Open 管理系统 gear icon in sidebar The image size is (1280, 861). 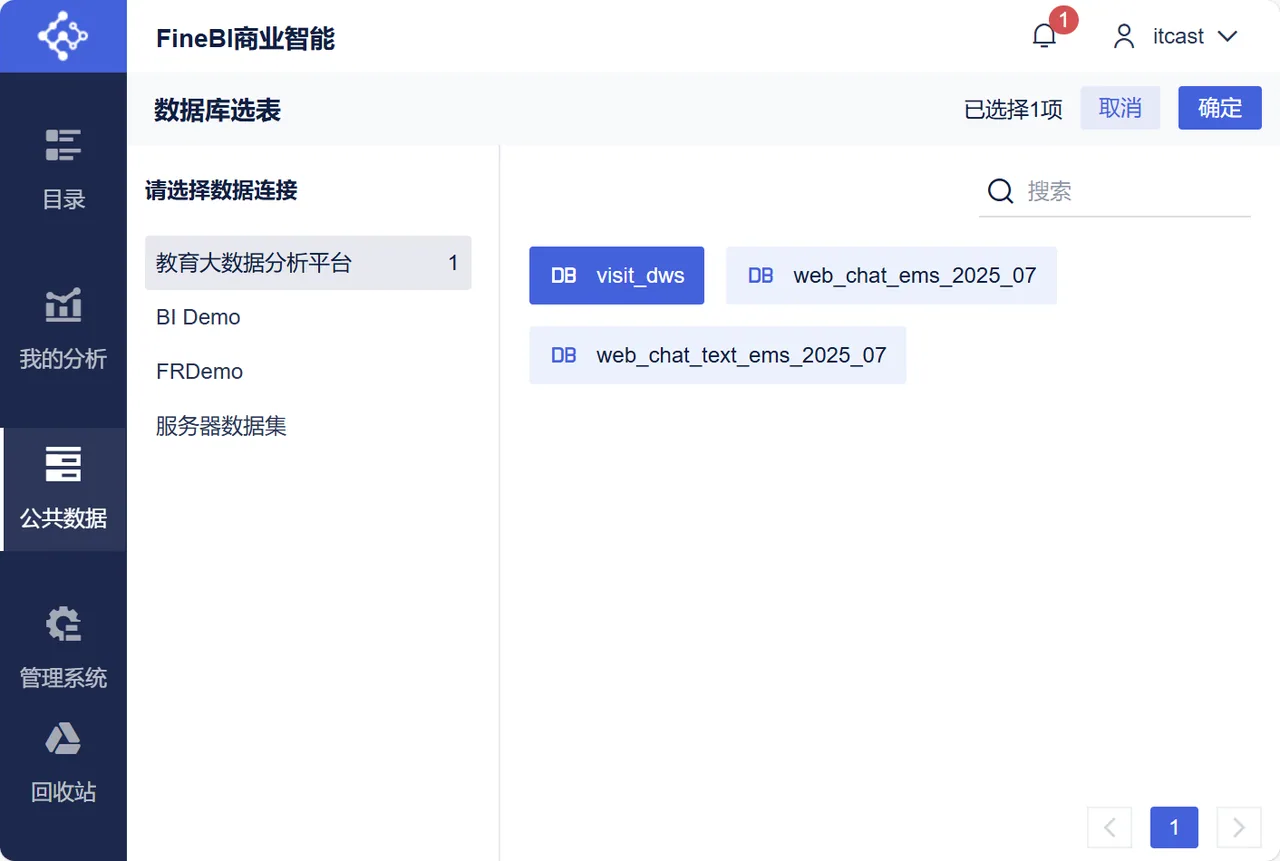pos(63,624)
